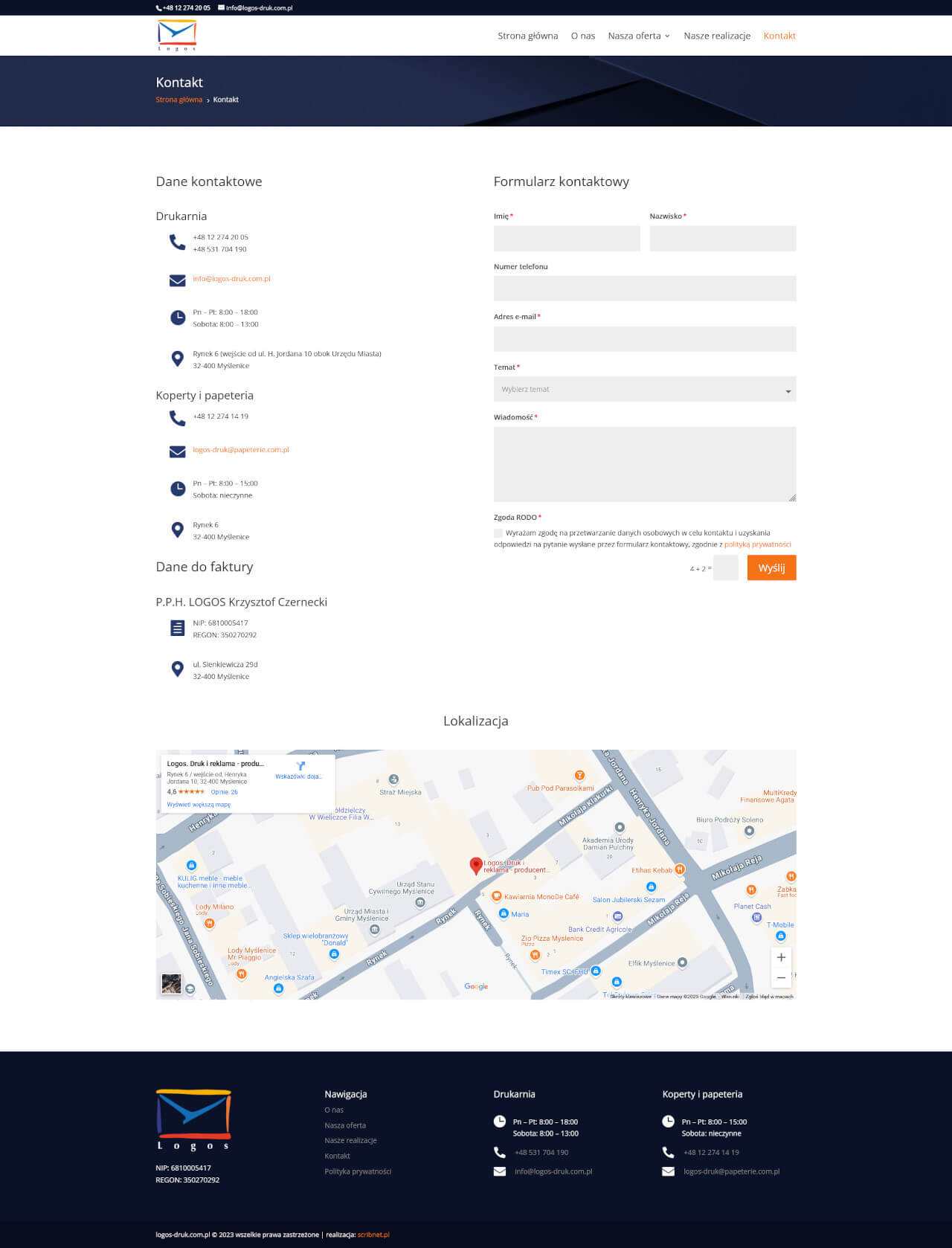952x1248 pixels.
Task: Check the Zgoda RODO consent checkbox
Action: point(498,533)
